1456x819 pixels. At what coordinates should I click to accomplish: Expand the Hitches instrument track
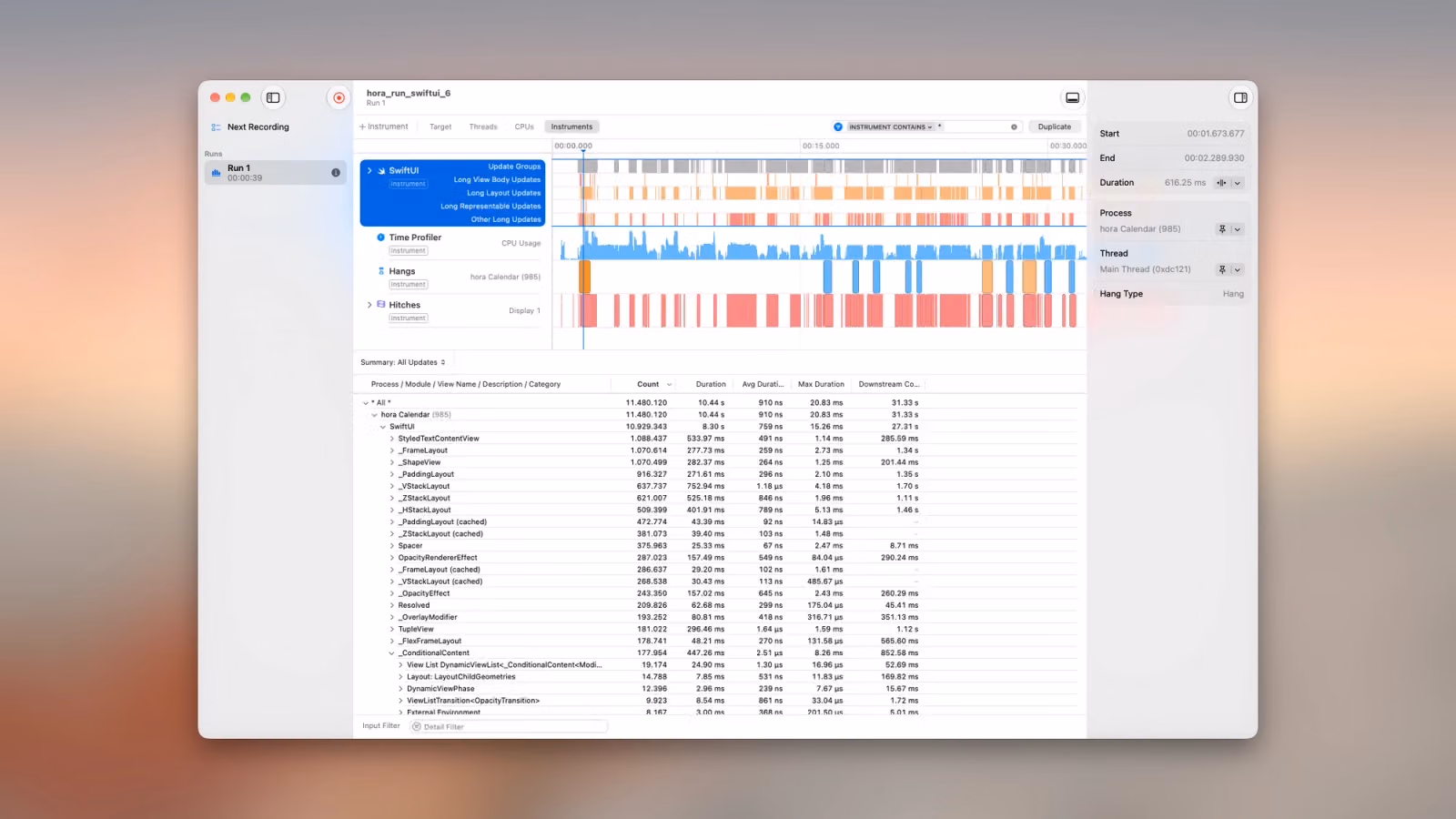tap(369, 305)
